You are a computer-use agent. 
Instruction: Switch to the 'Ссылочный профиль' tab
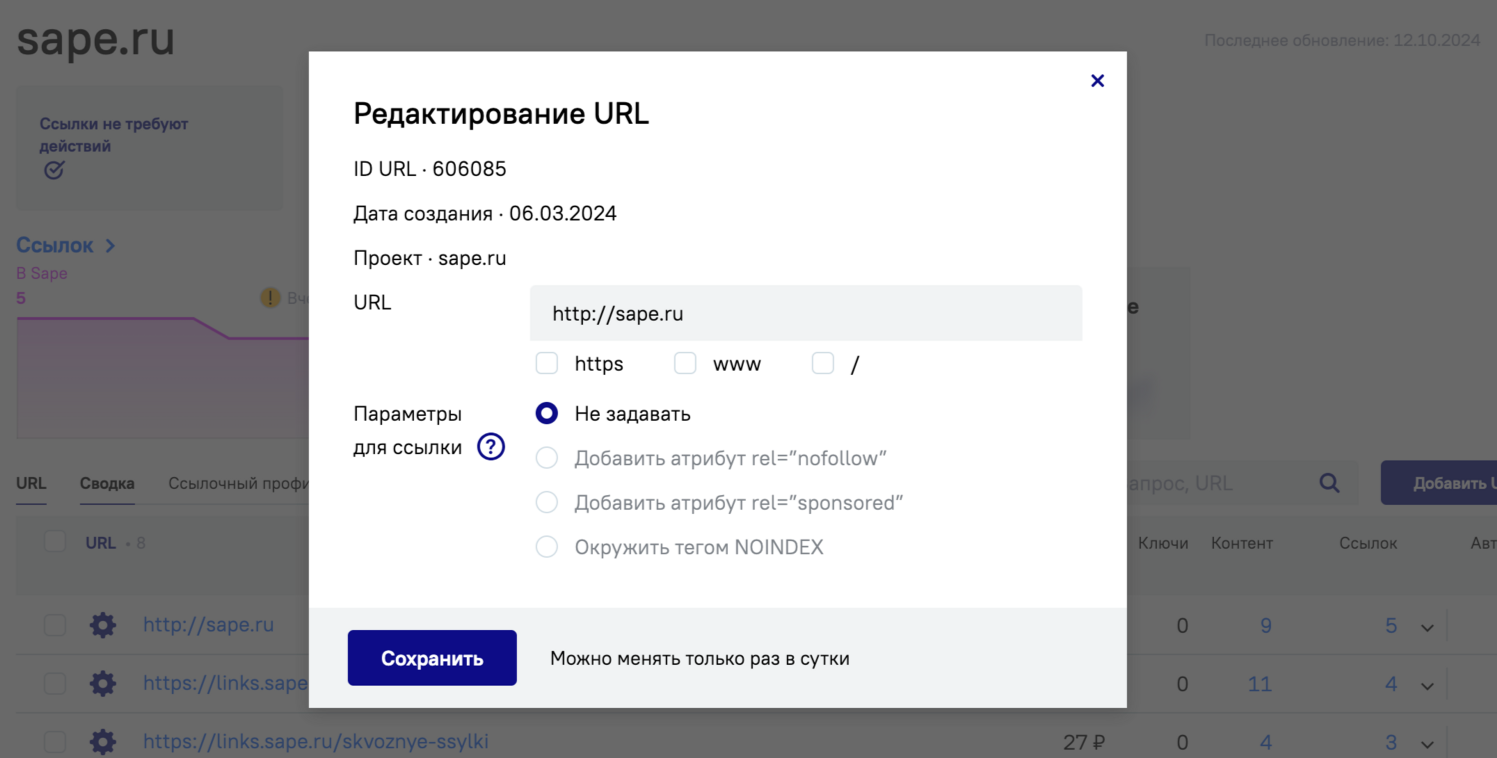click(x=238, y=483)
